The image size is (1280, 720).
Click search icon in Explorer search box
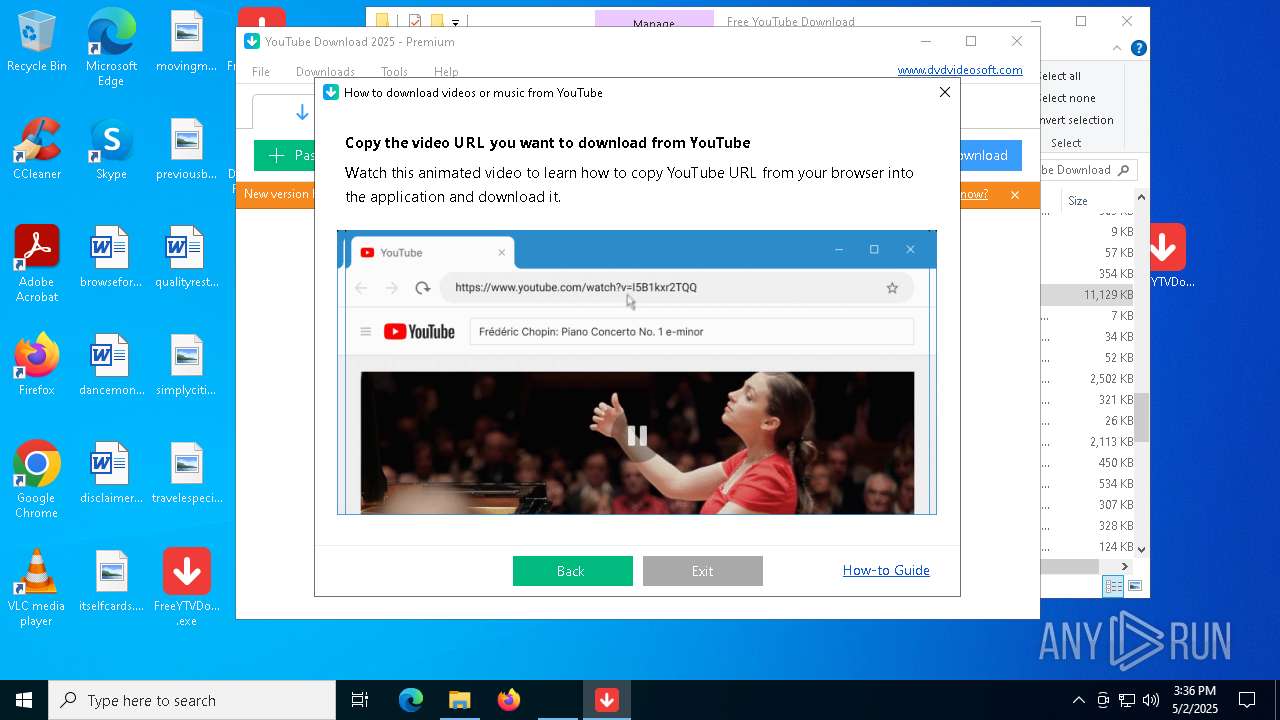1123,170
